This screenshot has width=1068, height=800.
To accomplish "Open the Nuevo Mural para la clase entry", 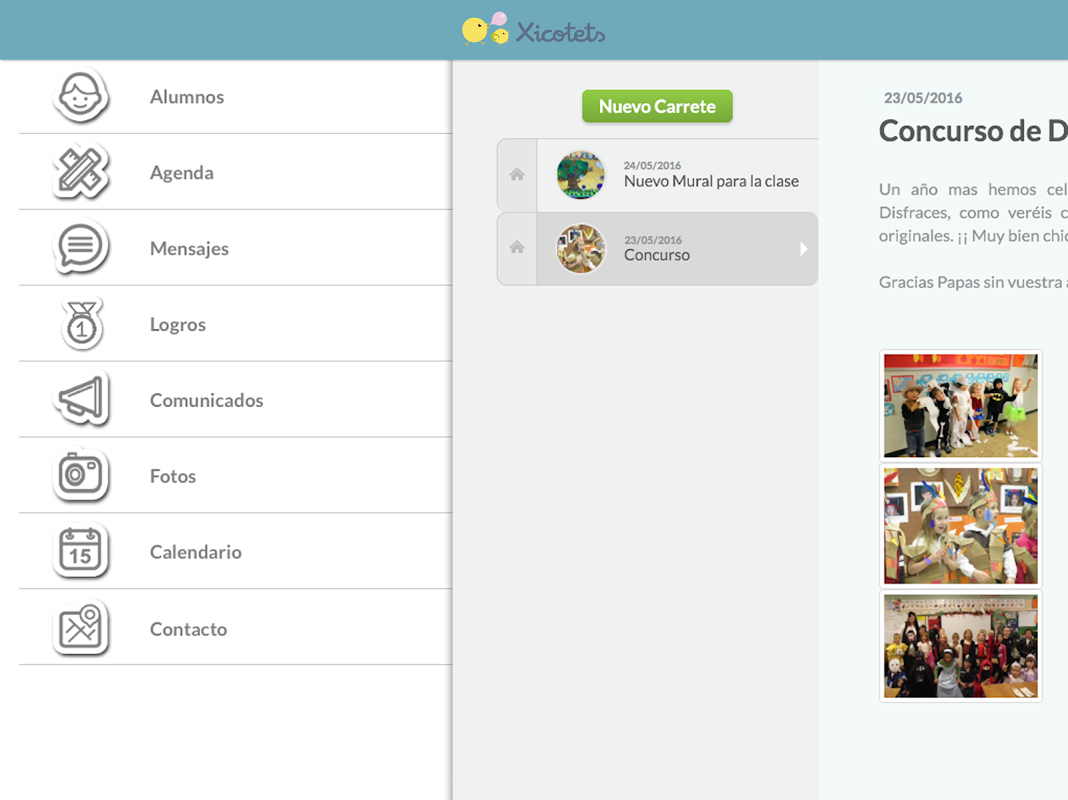I will coord(658,175).
